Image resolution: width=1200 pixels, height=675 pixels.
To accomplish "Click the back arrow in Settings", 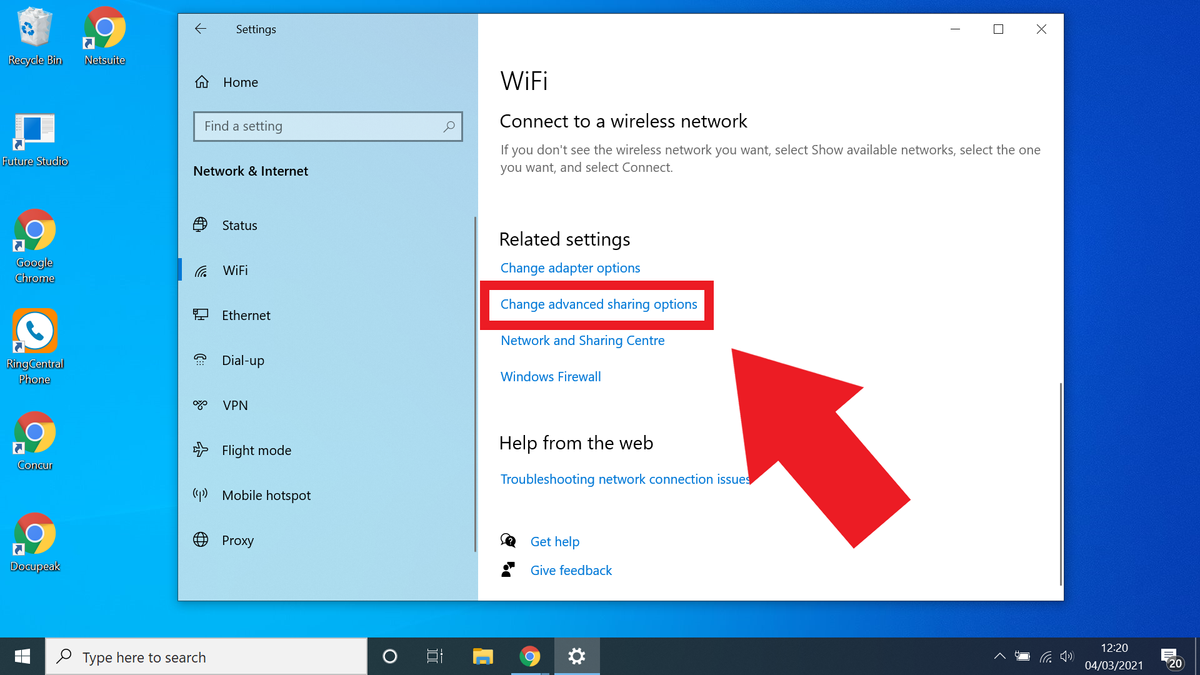I will click(x=200, y=29).
